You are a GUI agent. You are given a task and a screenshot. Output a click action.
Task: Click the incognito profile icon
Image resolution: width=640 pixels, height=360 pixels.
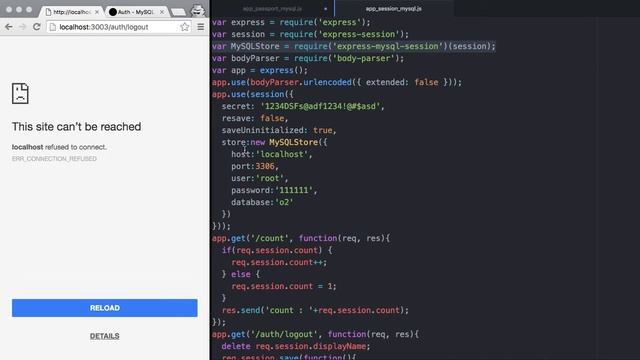coord(198,10)
